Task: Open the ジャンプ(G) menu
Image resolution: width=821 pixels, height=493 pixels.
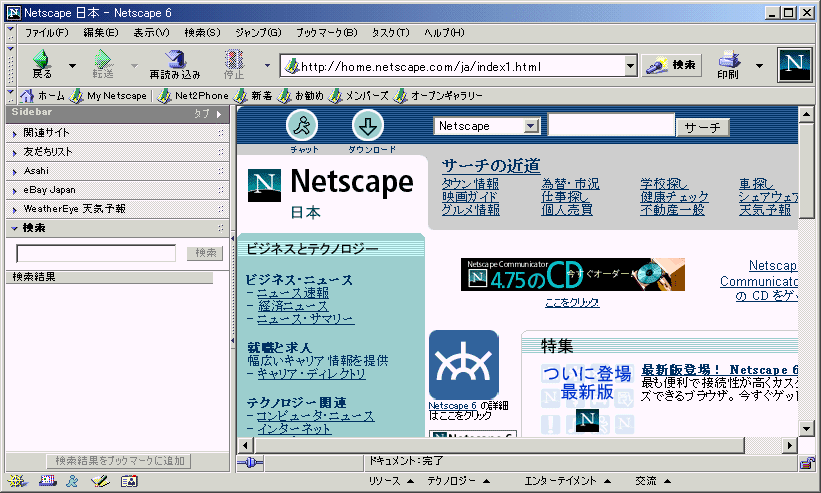Action: (258, 32)
